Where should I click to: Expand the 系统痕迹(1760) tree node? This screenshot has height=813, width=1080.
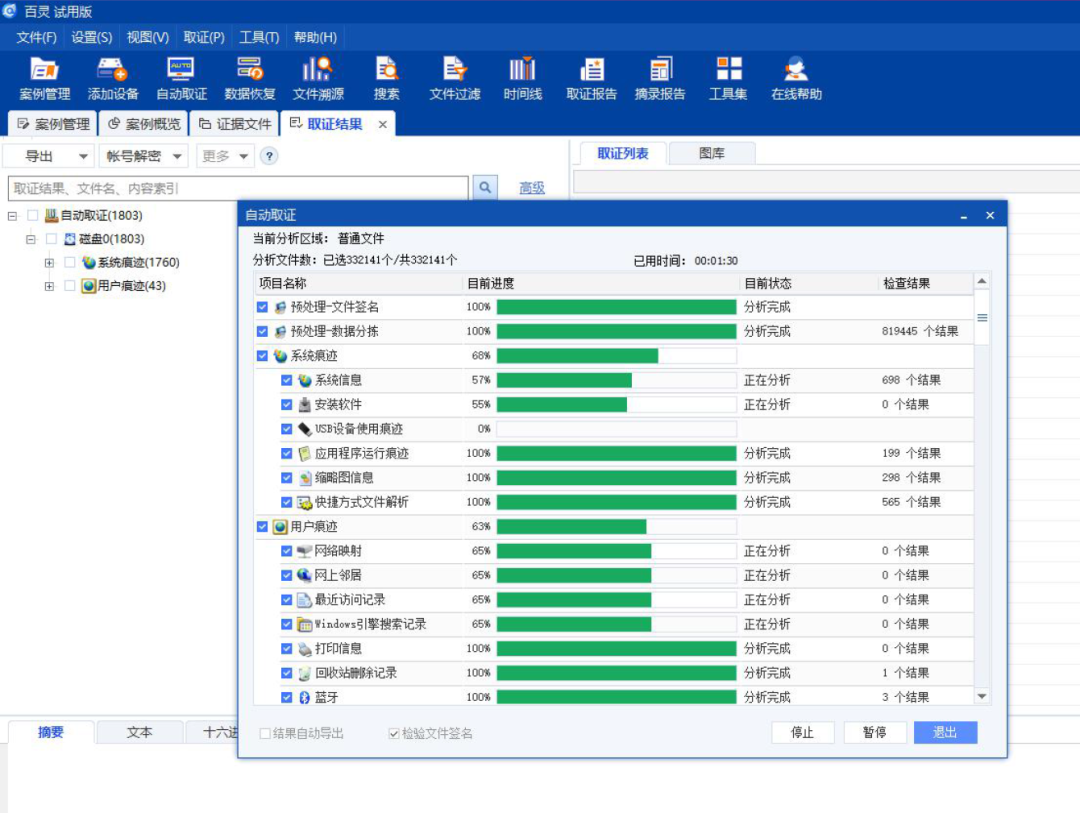point(49,263)
